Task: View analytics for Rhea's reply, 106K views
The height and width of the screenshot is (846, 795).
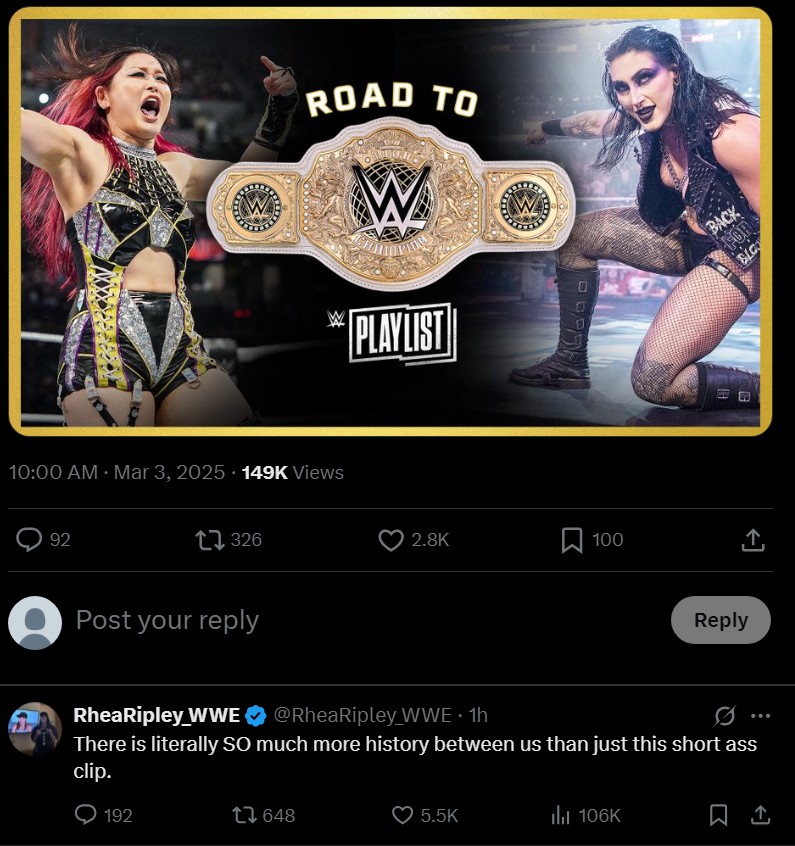Action: [x=560, y=815]
